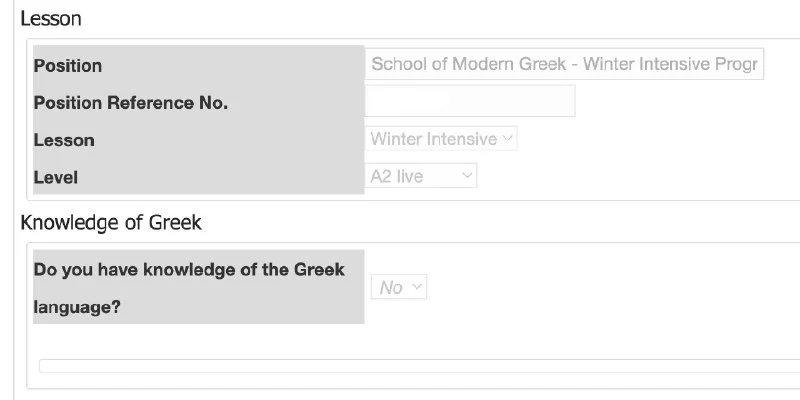Click the Greek language knowledge question label
The height and width of the screenshot is (400, 800).
189,288
